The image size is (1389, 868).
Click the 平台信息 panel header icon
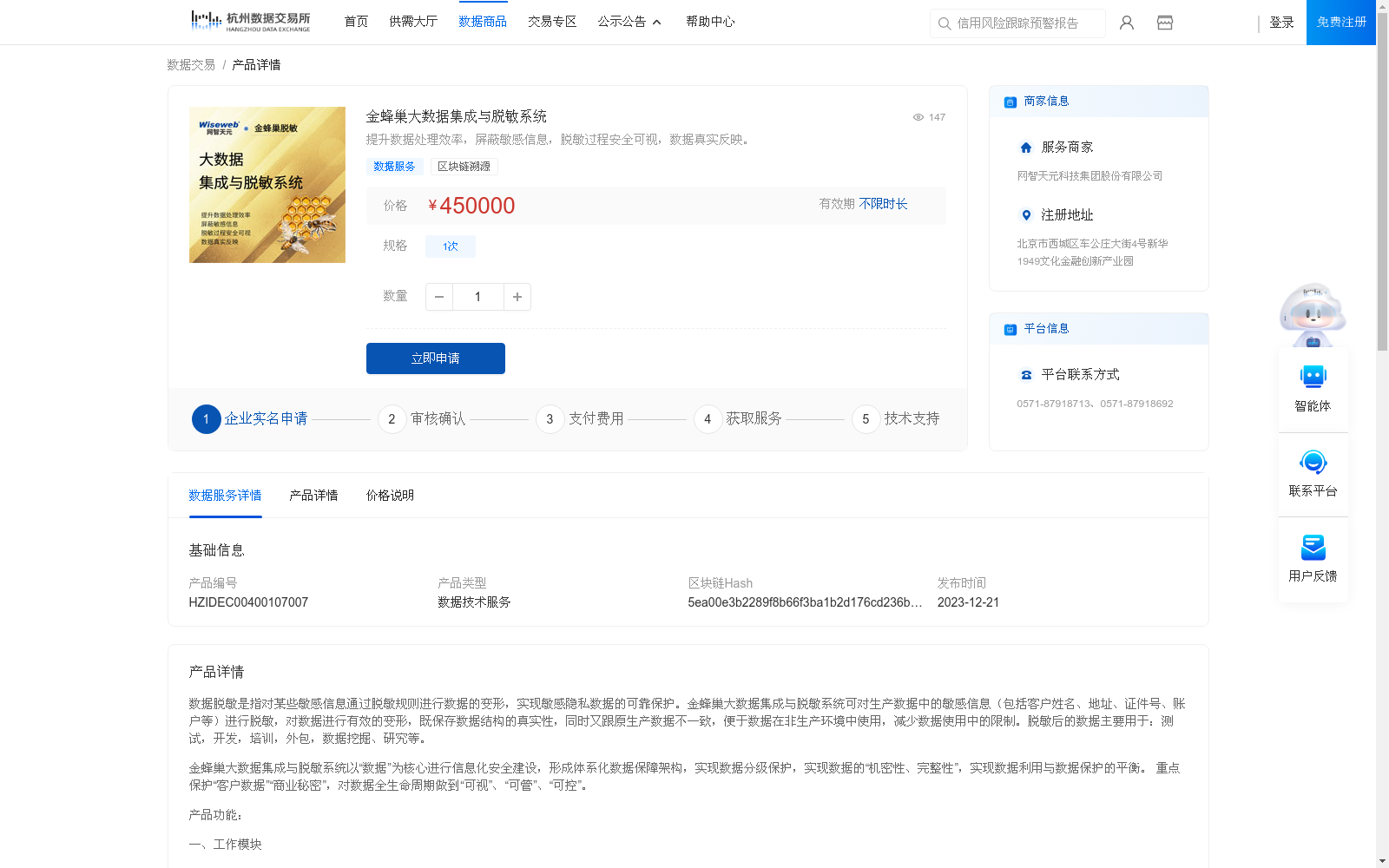pyautogui.click(x=1010, y=329)
